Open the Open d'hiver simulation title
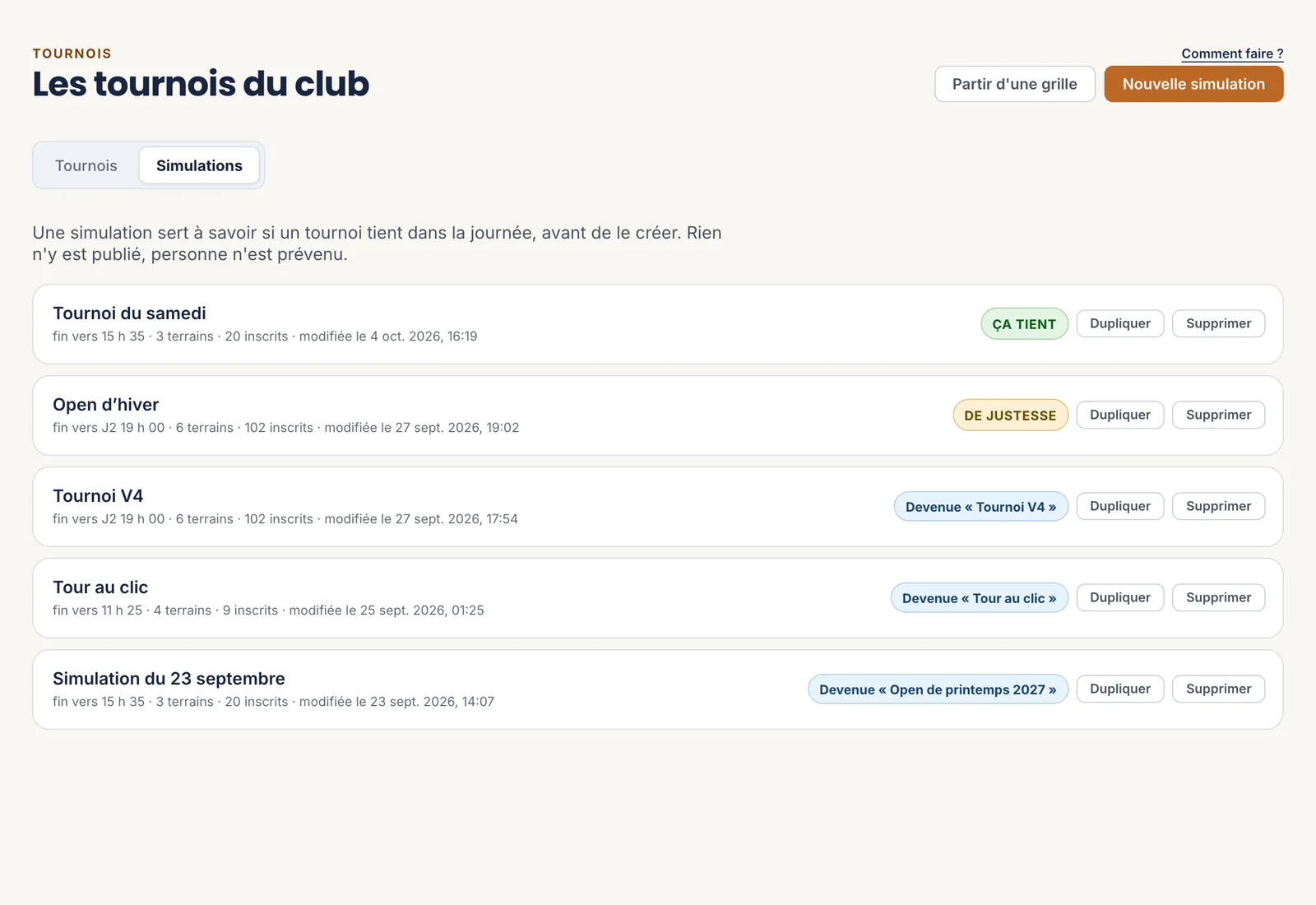The width and height of the screenshot is (1316, 905). click(x=105, y=405)
